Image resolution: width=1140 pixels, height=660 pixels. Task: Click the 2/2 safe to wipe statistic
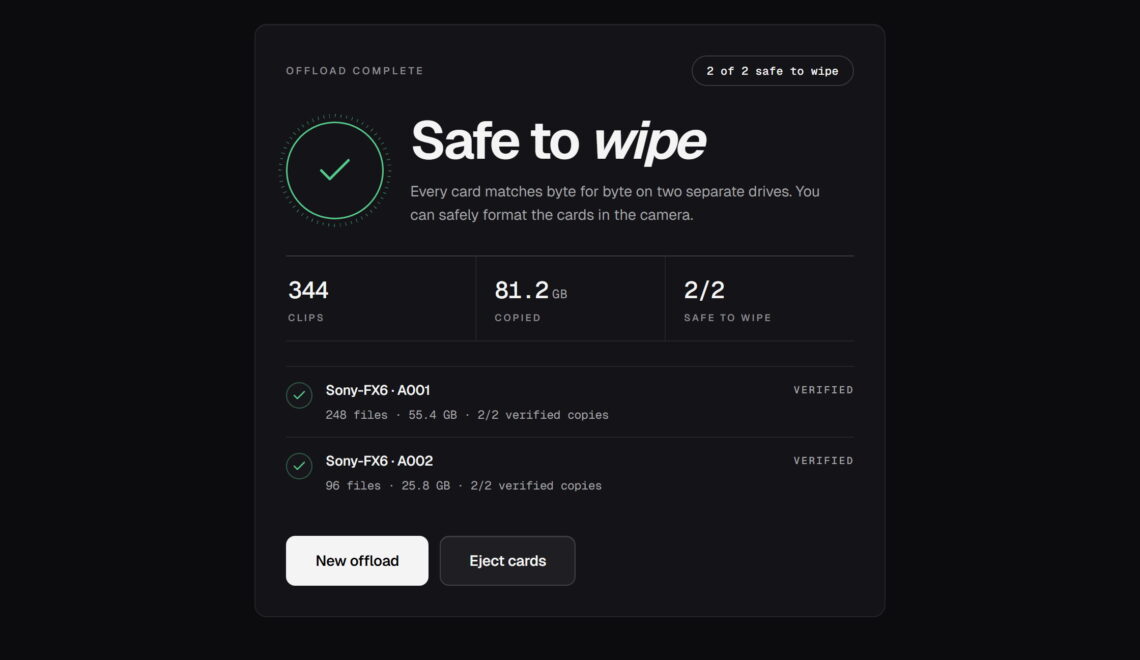759,299
